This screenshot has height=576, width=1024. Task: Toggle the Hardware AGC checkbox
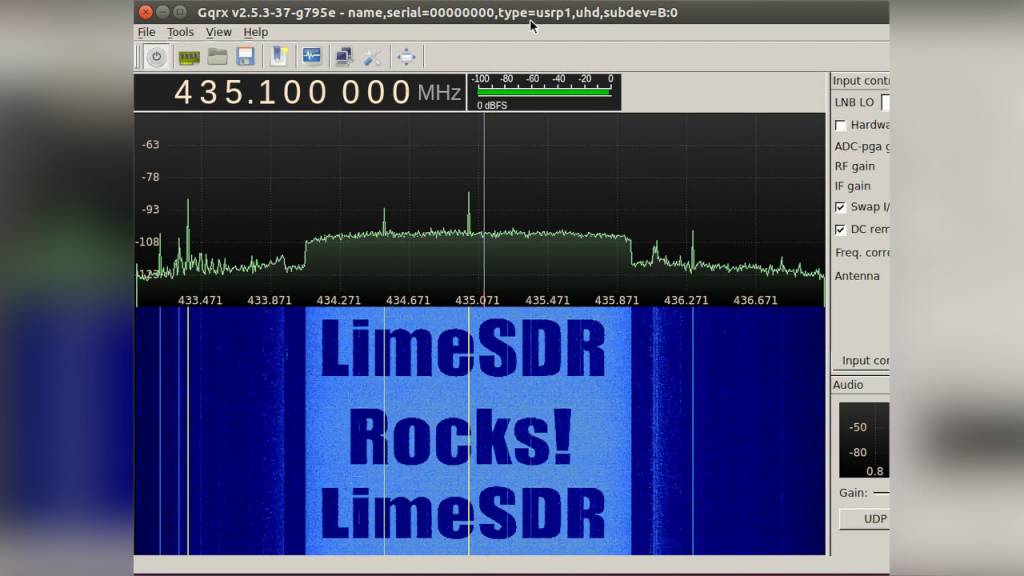coord(840,125)
